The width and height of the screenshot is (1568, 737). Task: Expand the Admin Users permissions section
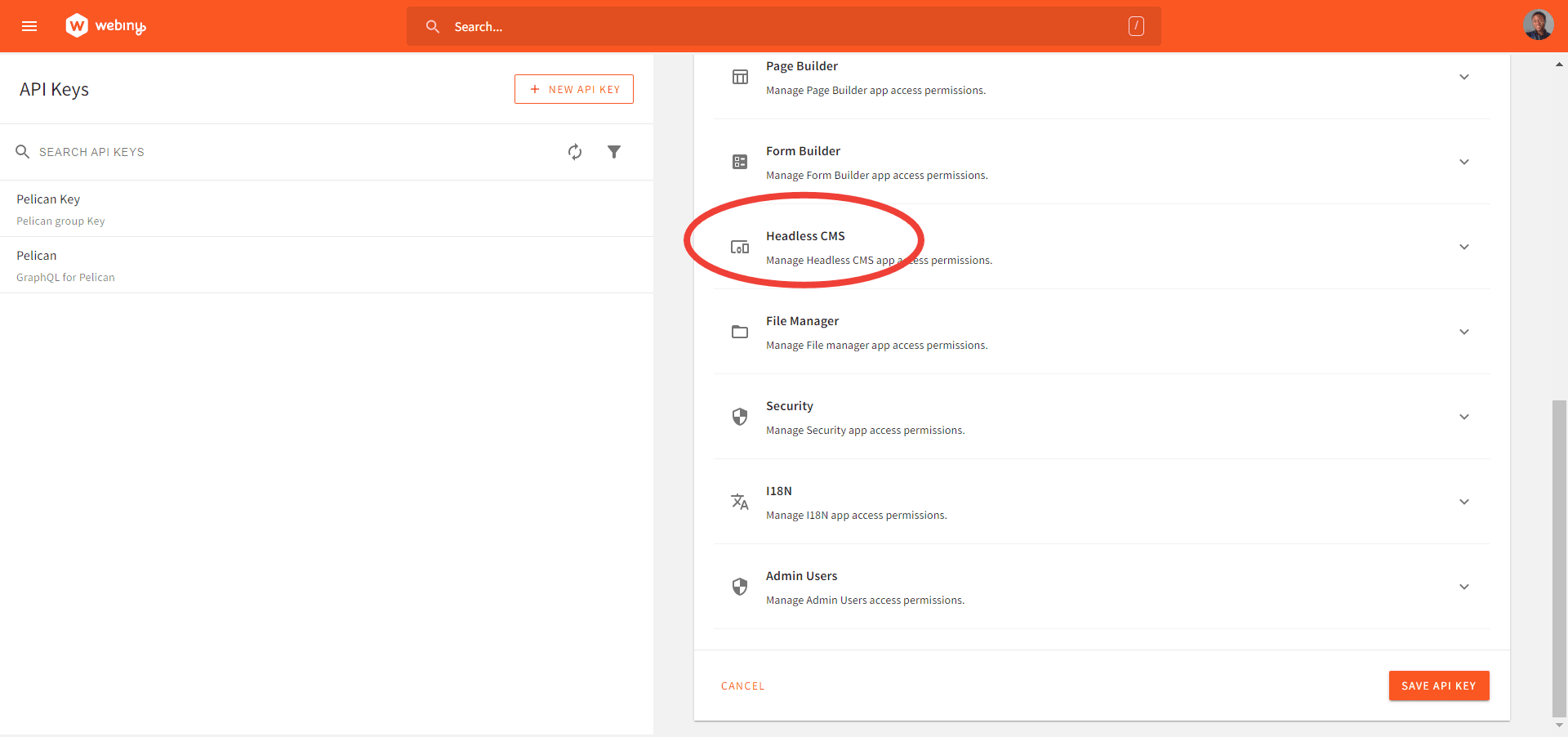(1464, 587)
